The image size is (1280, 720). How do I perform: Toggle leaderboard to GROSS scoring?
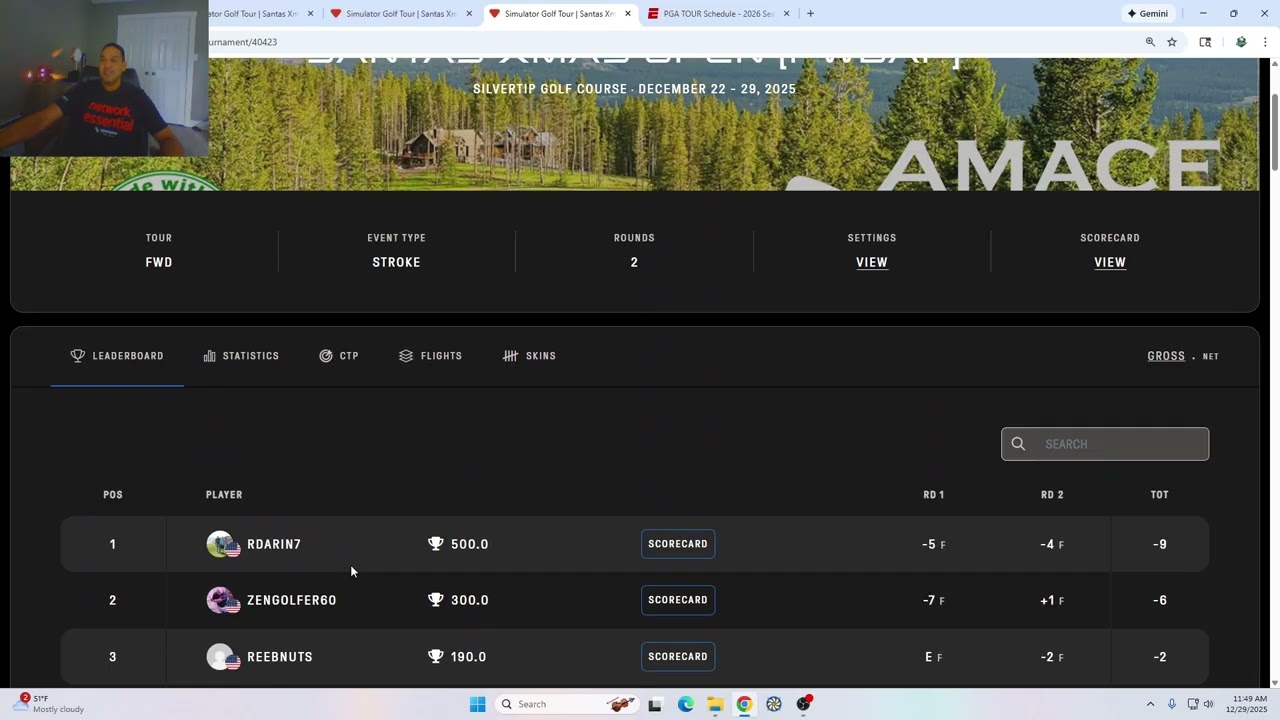pyautogui.click(x=1166, y=356)
